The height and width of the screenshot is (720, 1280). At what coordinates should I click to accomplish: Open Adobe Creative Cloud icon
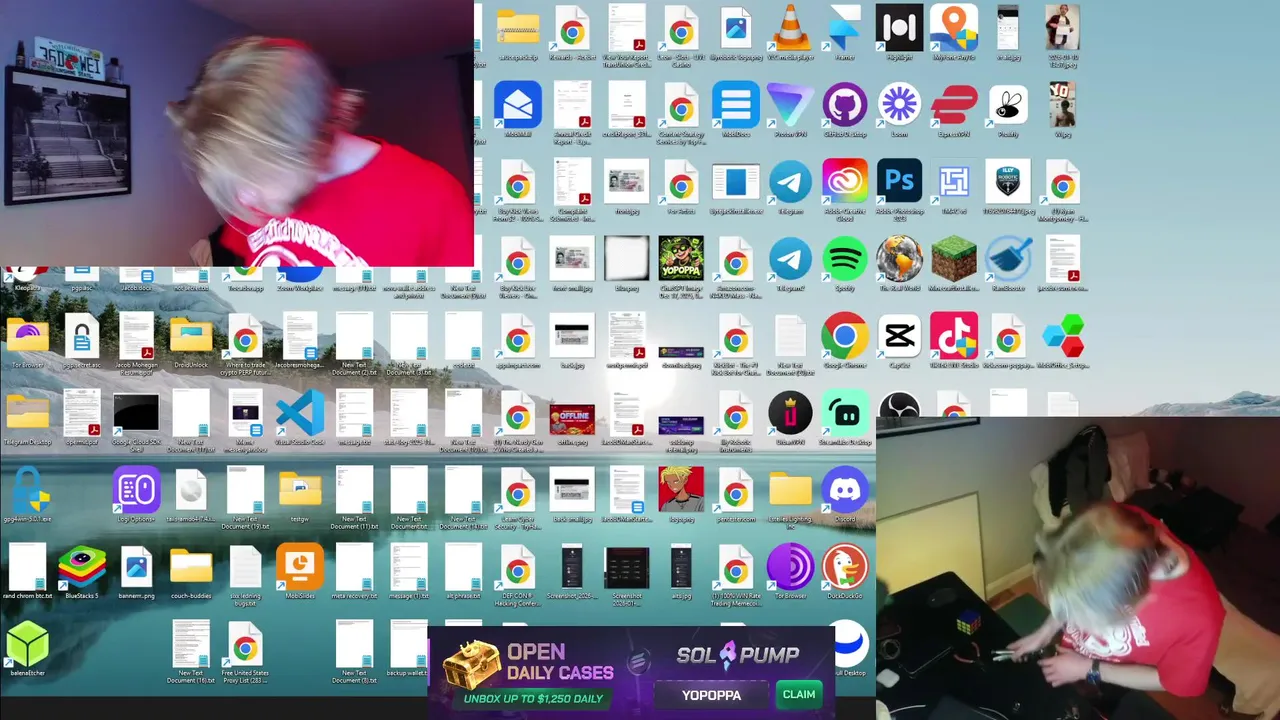click(844, 182)
